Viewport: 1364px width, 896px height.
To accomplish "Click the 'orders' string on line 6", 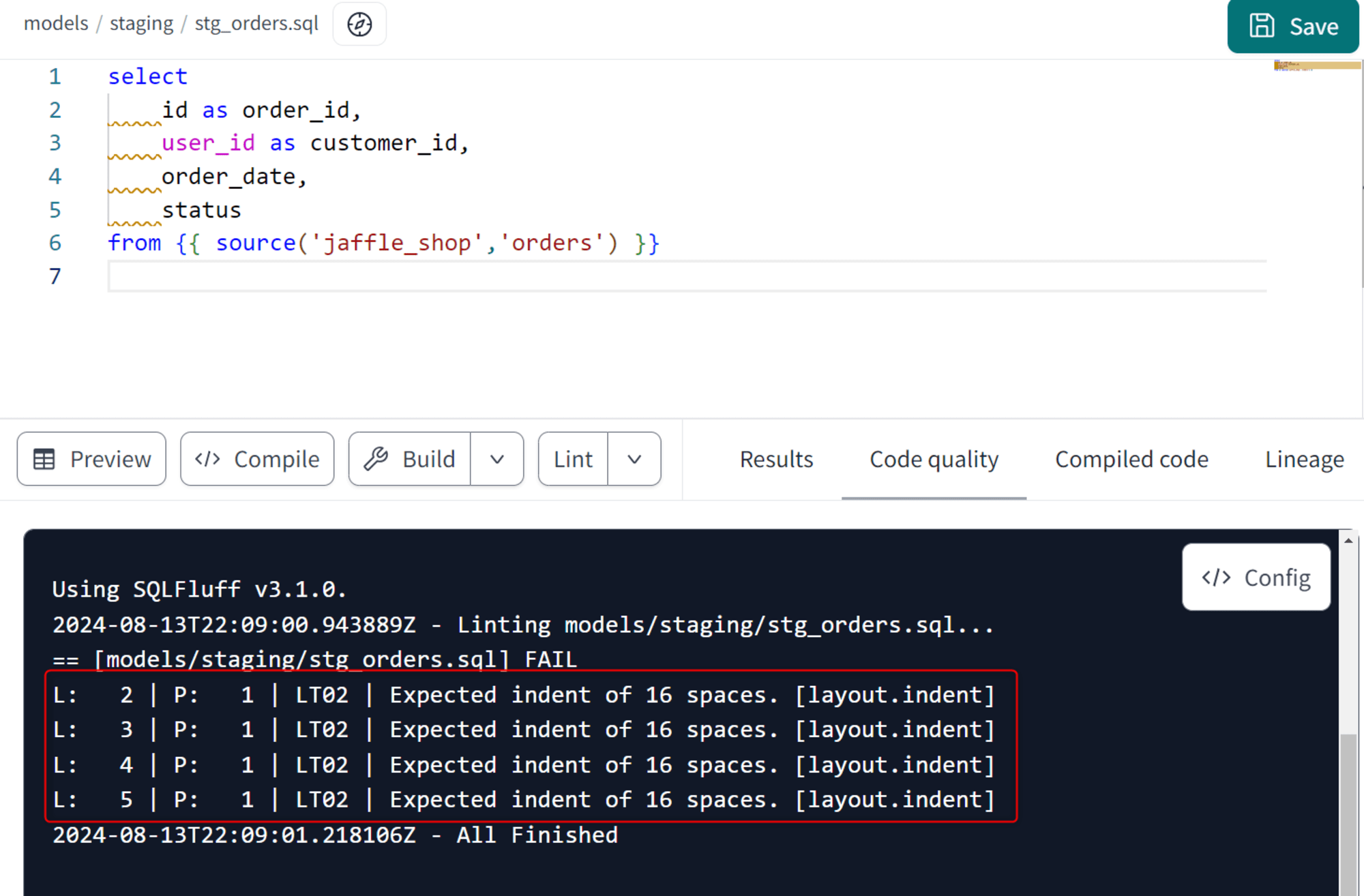I will tap(552, 243).
